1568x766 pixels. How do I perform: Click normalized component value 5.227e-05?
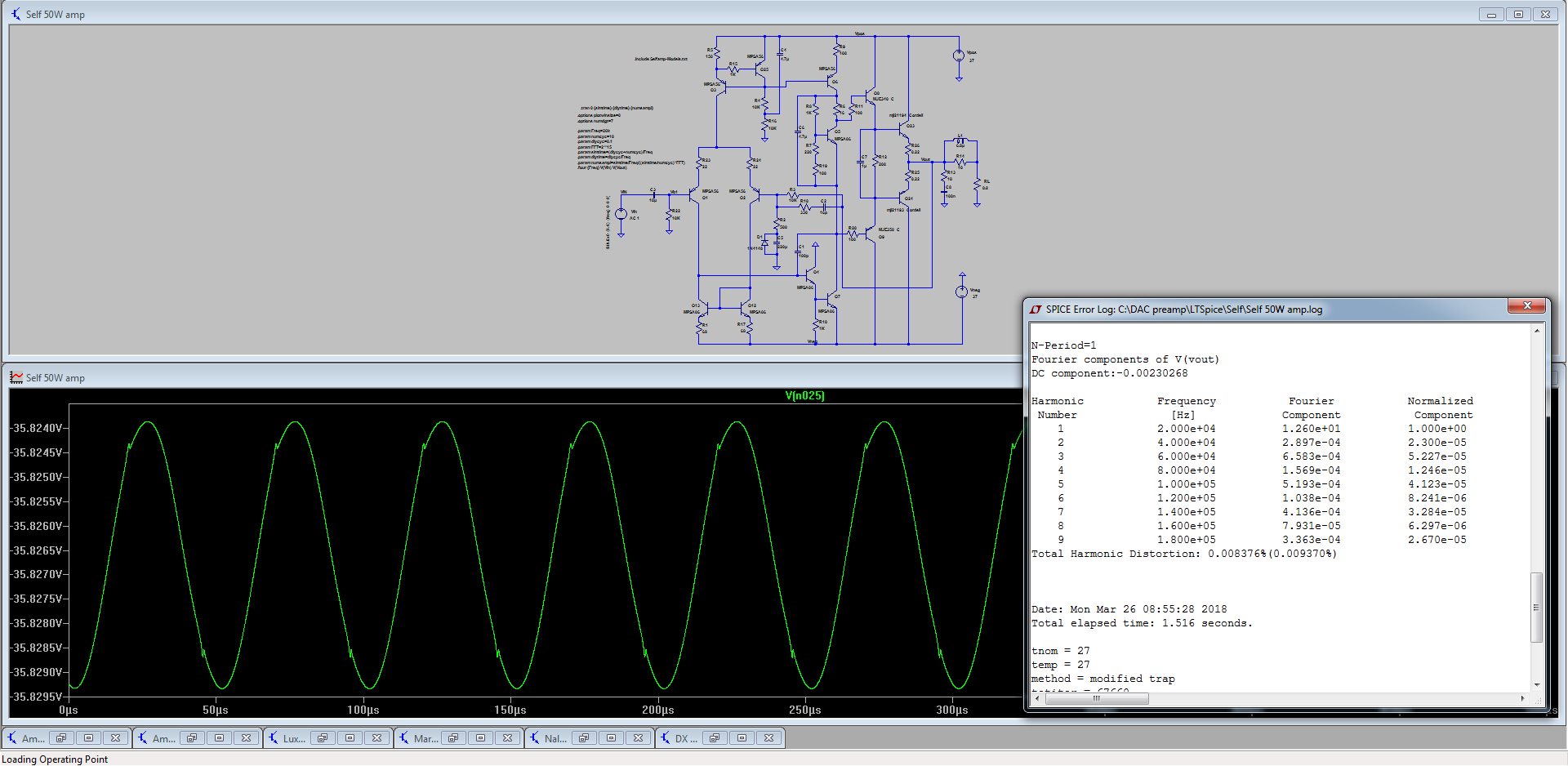point(1437,456)
